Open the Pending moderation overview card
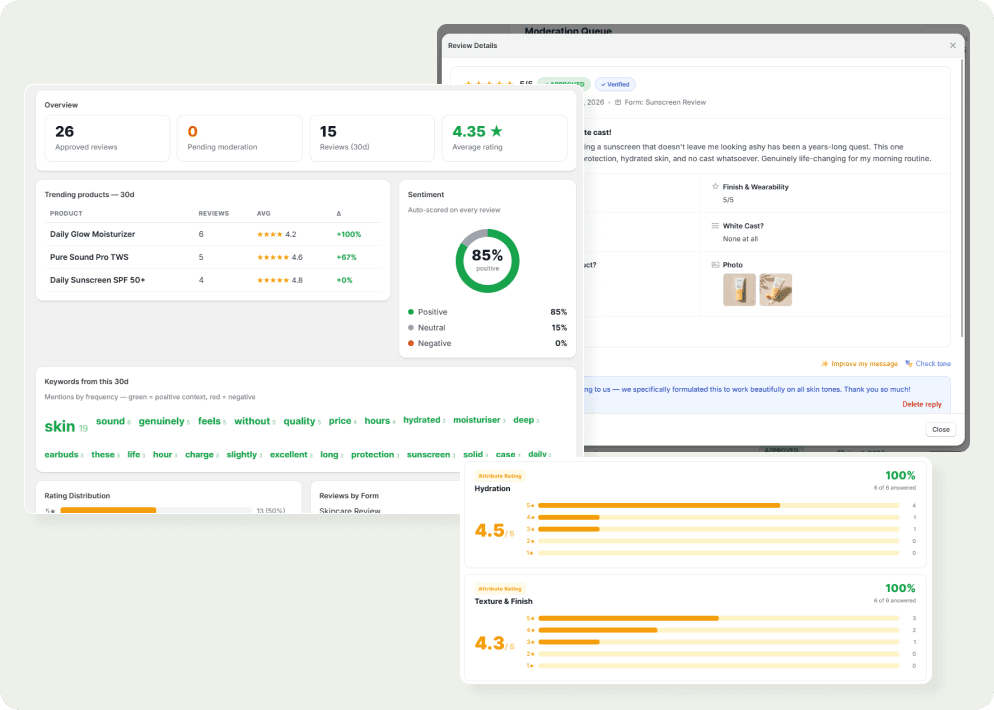Screen dimensions: 994x710 click(240, 138)
